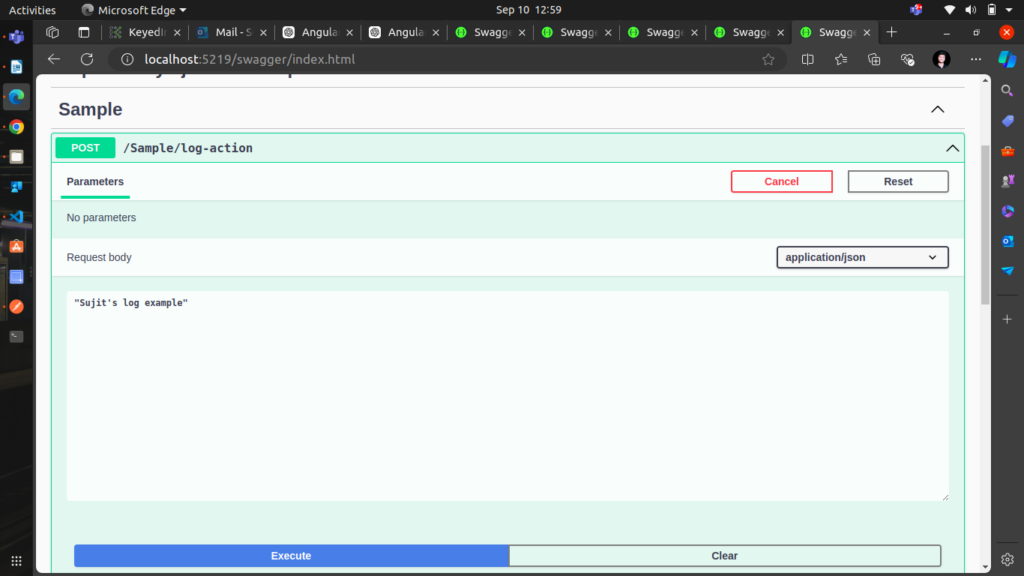Switch to the Mail browser tab
Viewport: 1024px width, 576px height.
click(231, 32)
